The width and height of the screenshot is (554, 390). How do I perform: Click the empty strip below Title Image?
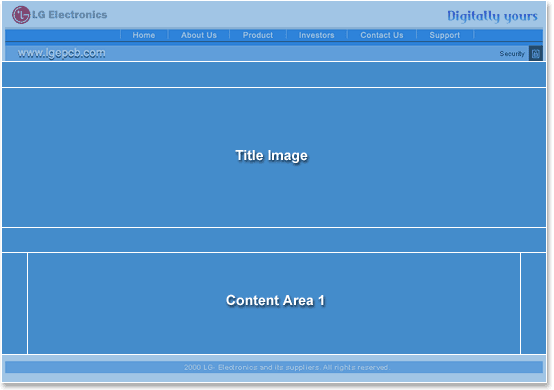tap(274, 240)
